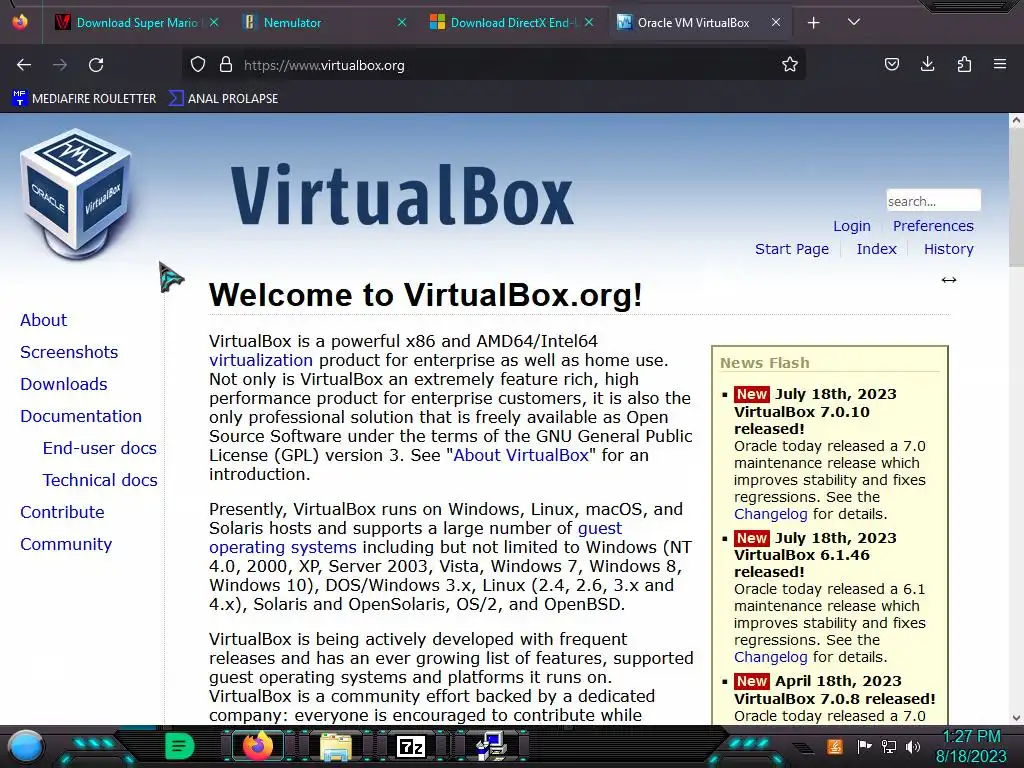Screen dimensions: 1024x768
Task: Open Contribute in the sidebar
Action: tap(62, 513)
